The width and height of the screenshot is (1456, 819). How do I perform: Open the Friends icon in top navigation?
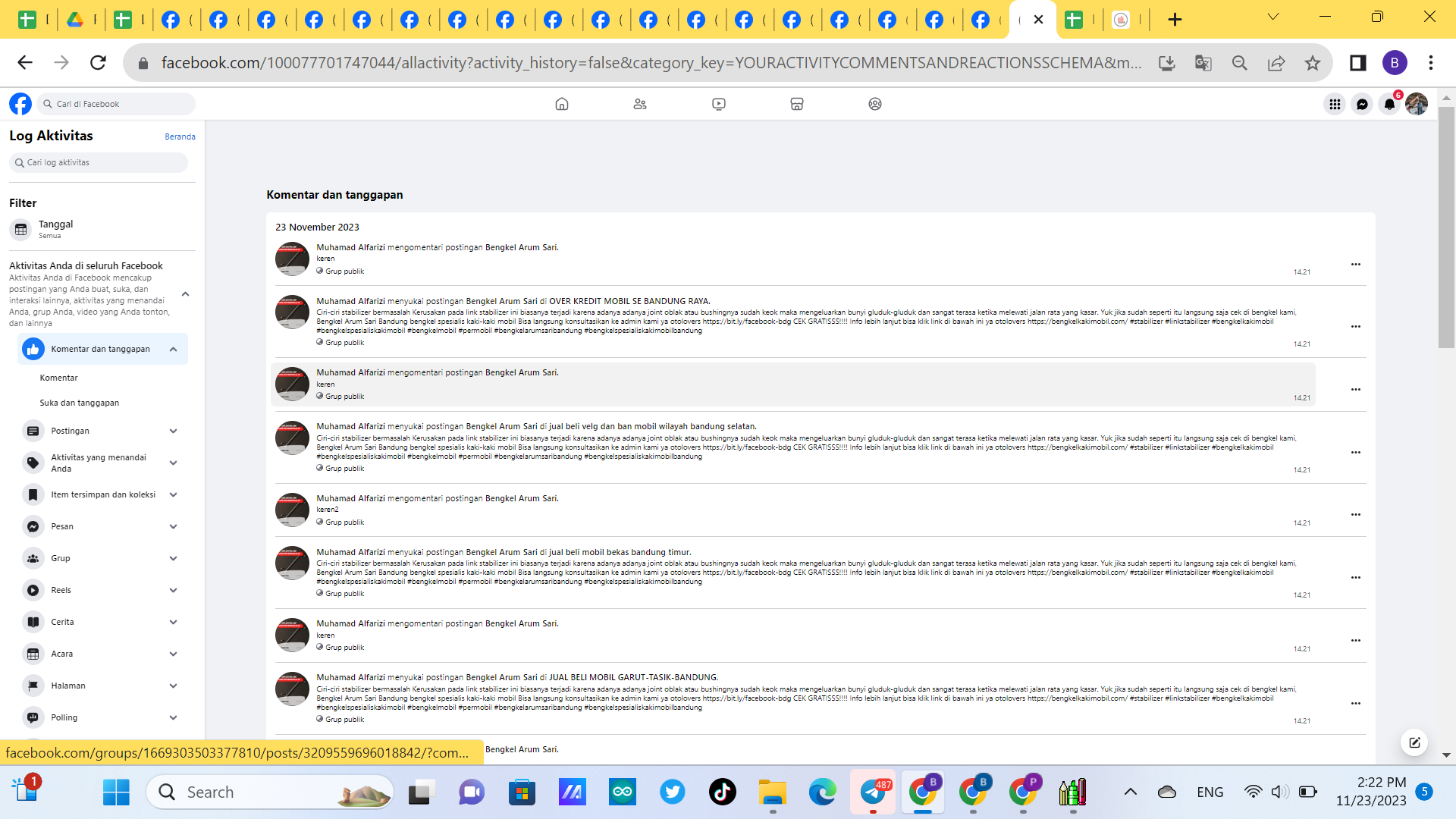pyautogui.click(x=640, y=104)
